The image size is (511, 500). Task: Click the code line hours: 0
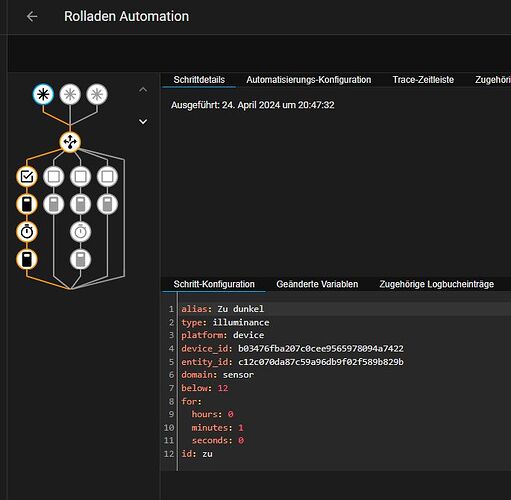[212, 414]
